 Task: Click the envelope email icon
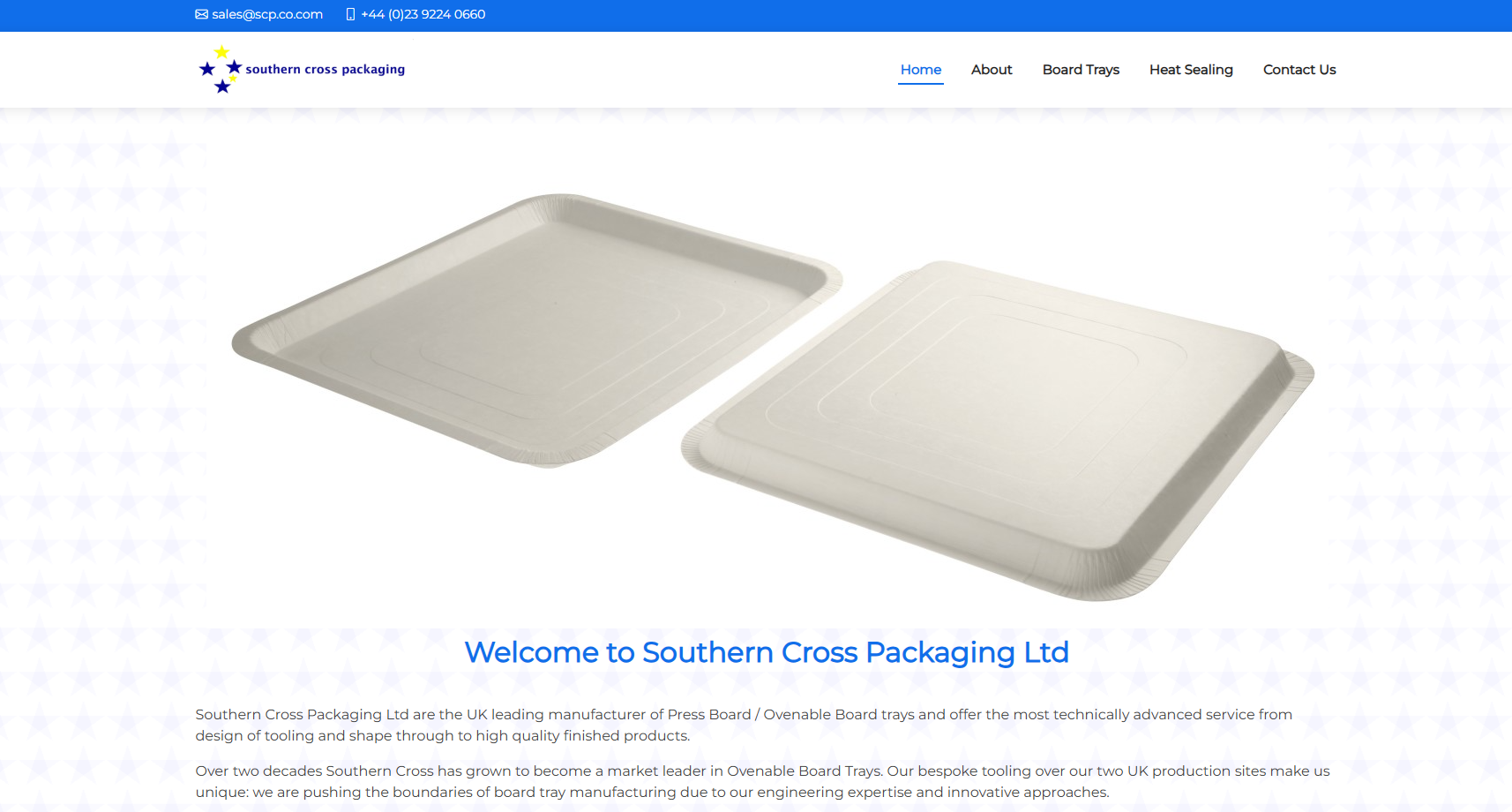(x=201, y=14)
